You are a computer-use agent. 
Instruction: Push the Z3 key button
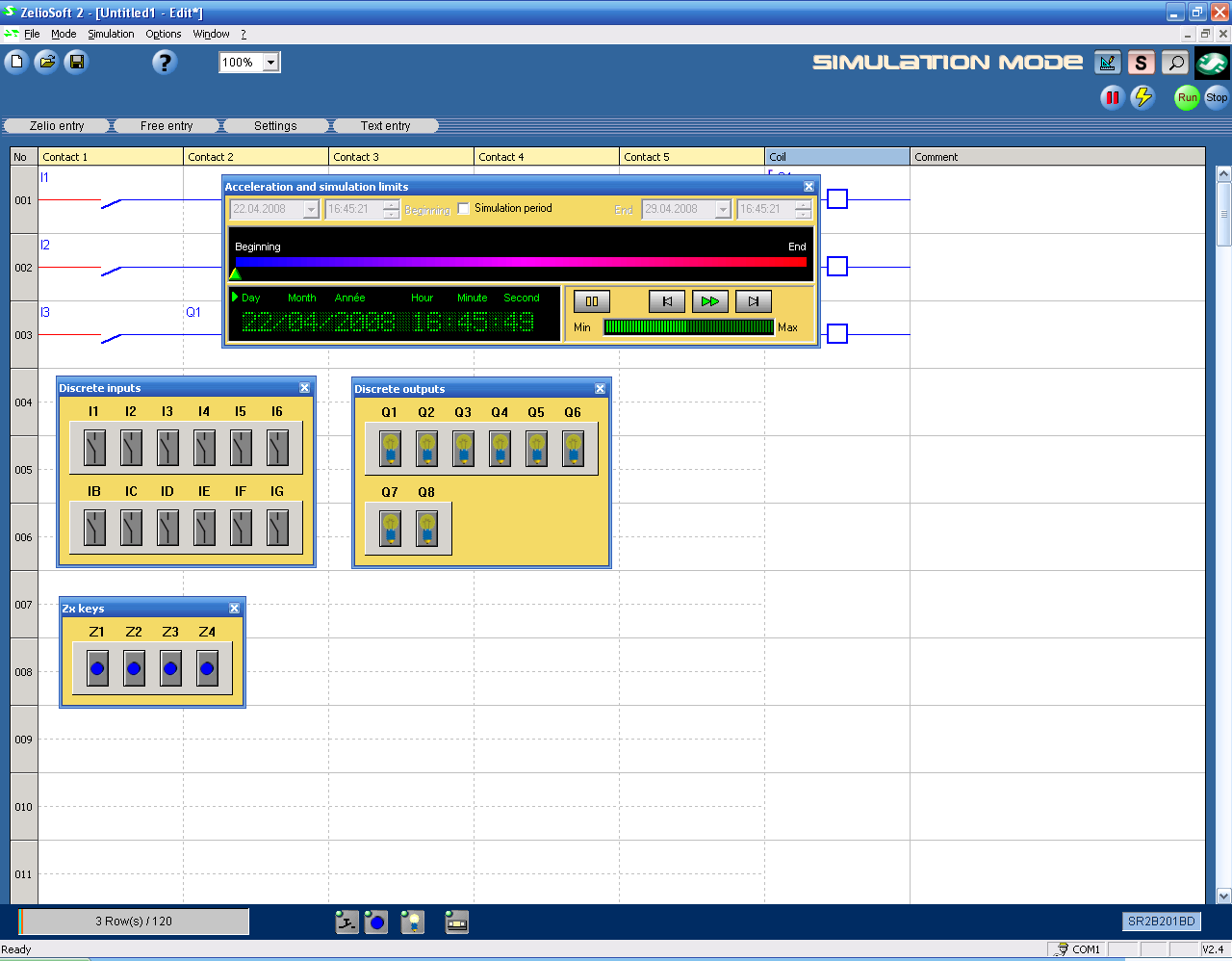pyautogui.click(x=170, y=668)
